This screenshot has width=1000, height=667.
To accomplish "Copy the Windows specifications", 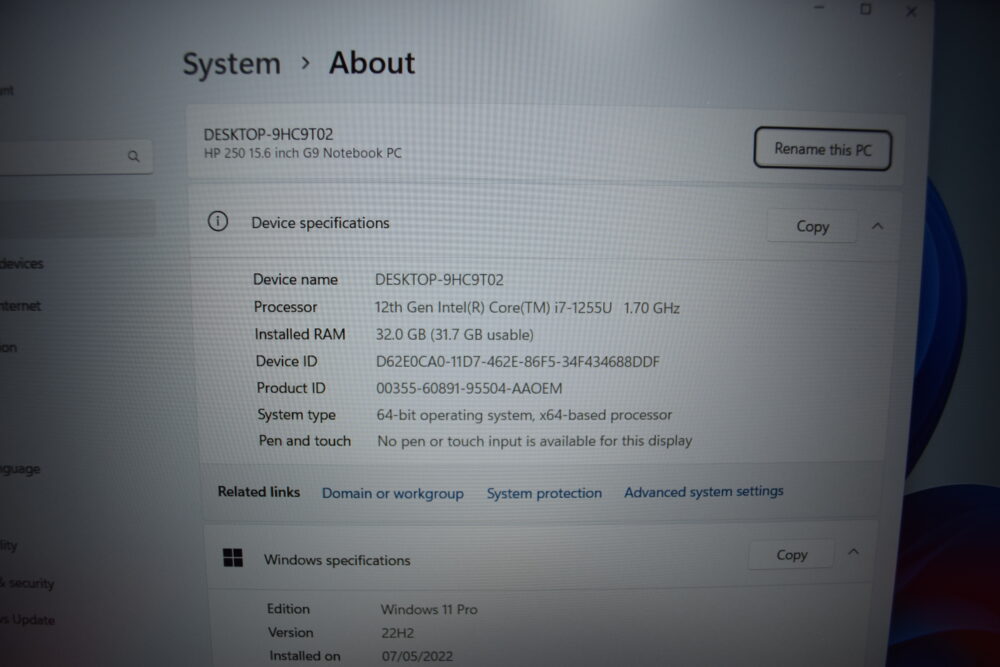I will pos(791,555).
